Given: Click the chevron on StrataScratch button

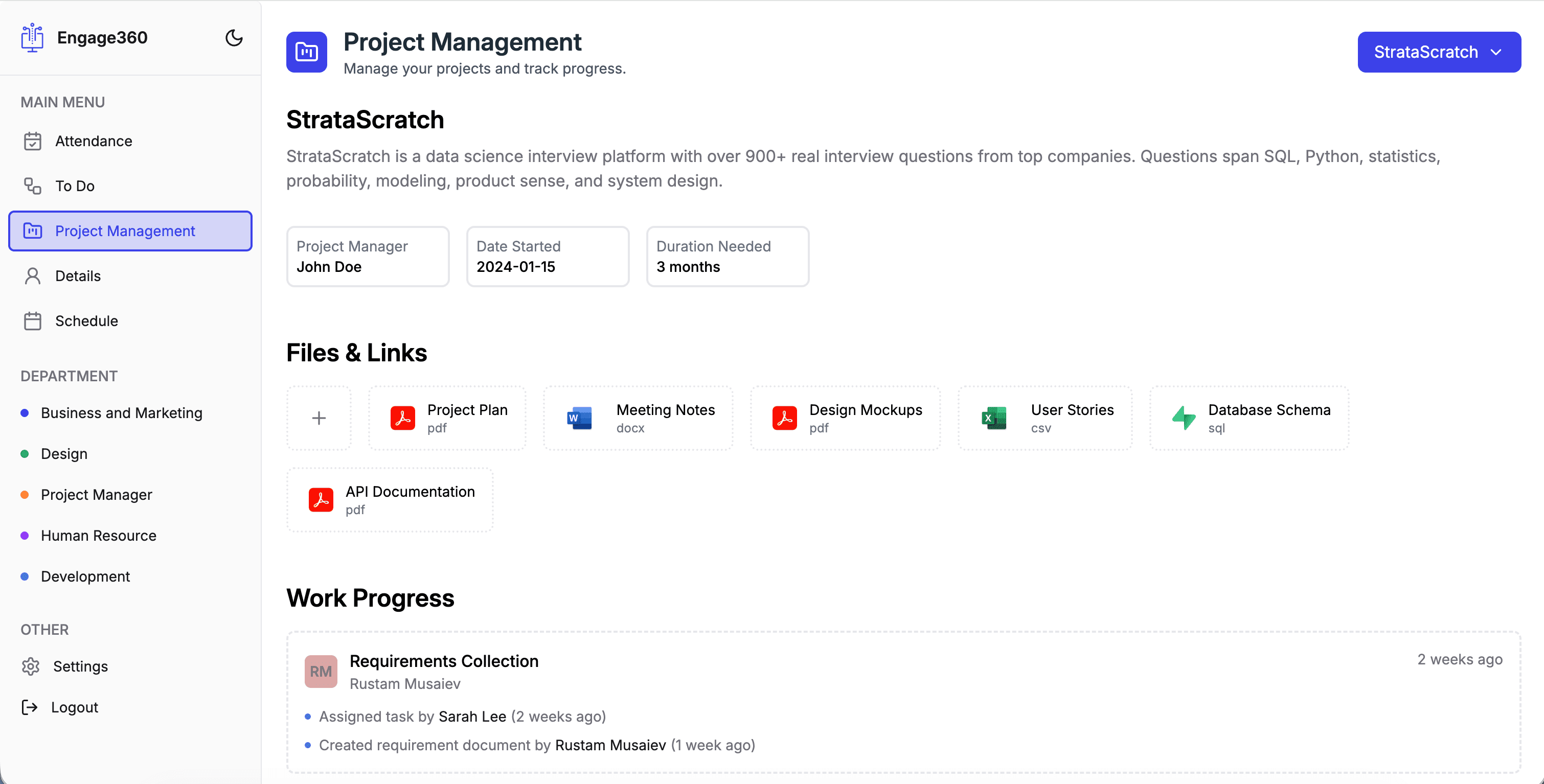Looking at the screenshot, I should [x=1496, y=52].
